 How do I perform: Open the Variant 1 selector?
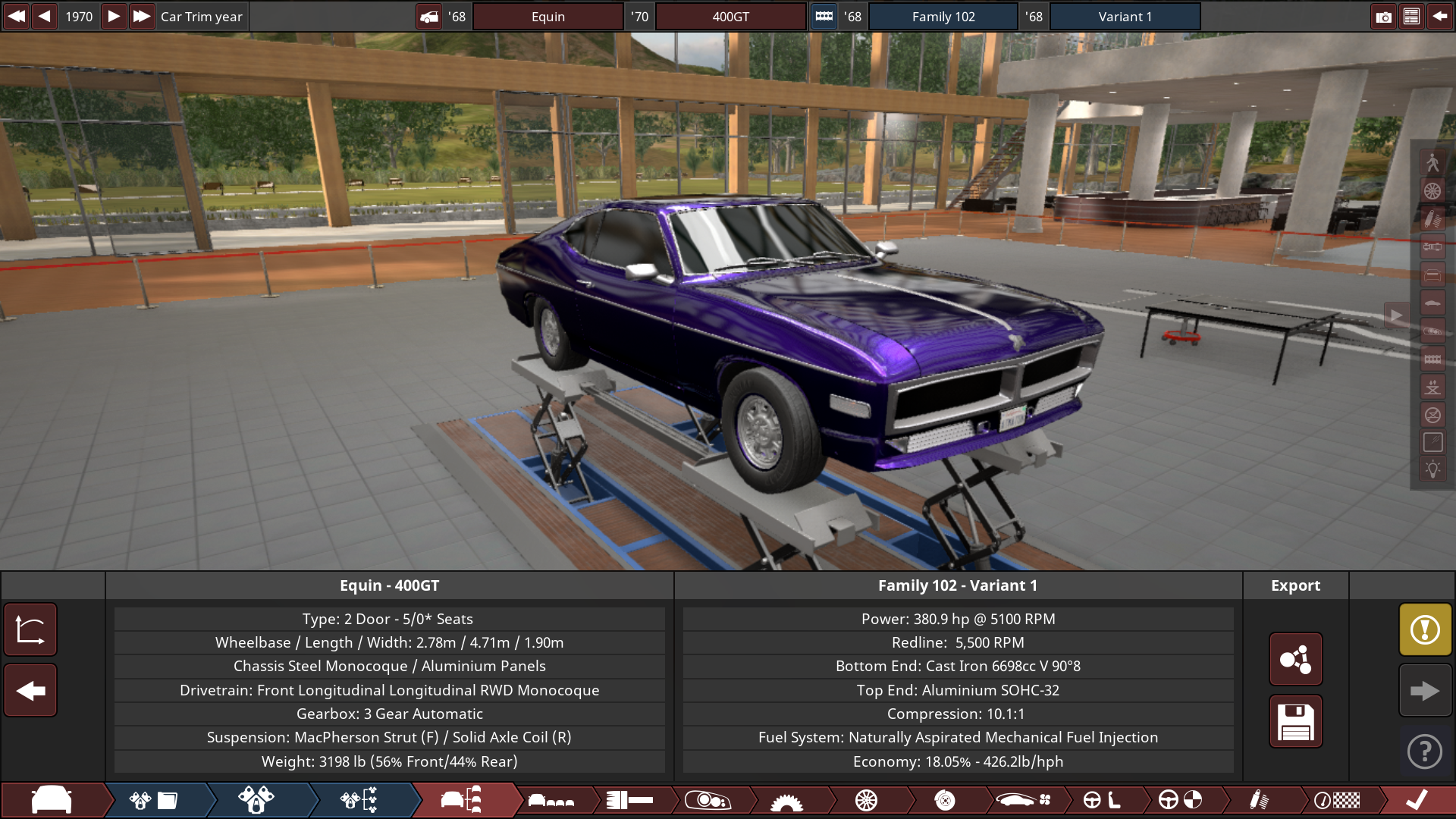[1125, 17]
